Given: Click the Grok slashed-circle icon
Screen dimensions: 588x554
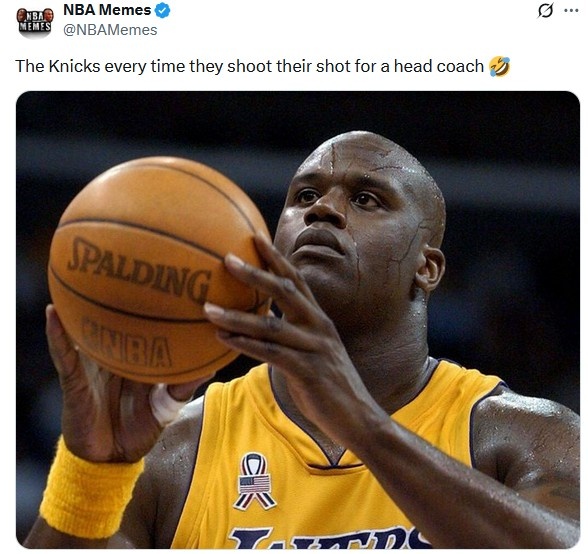Looking at the screenshot, I should [545, 11].
